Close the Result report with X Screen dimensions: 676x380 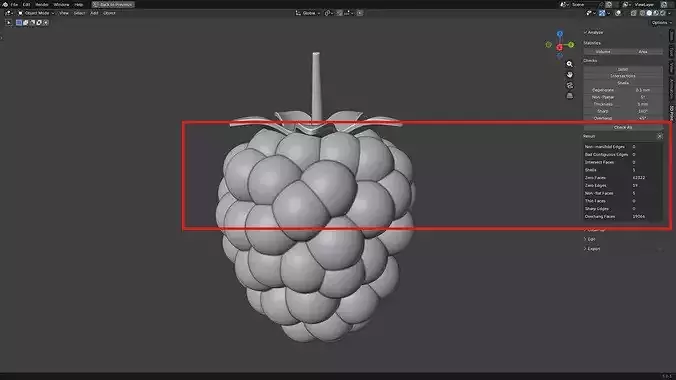click(x=660, y=136)
